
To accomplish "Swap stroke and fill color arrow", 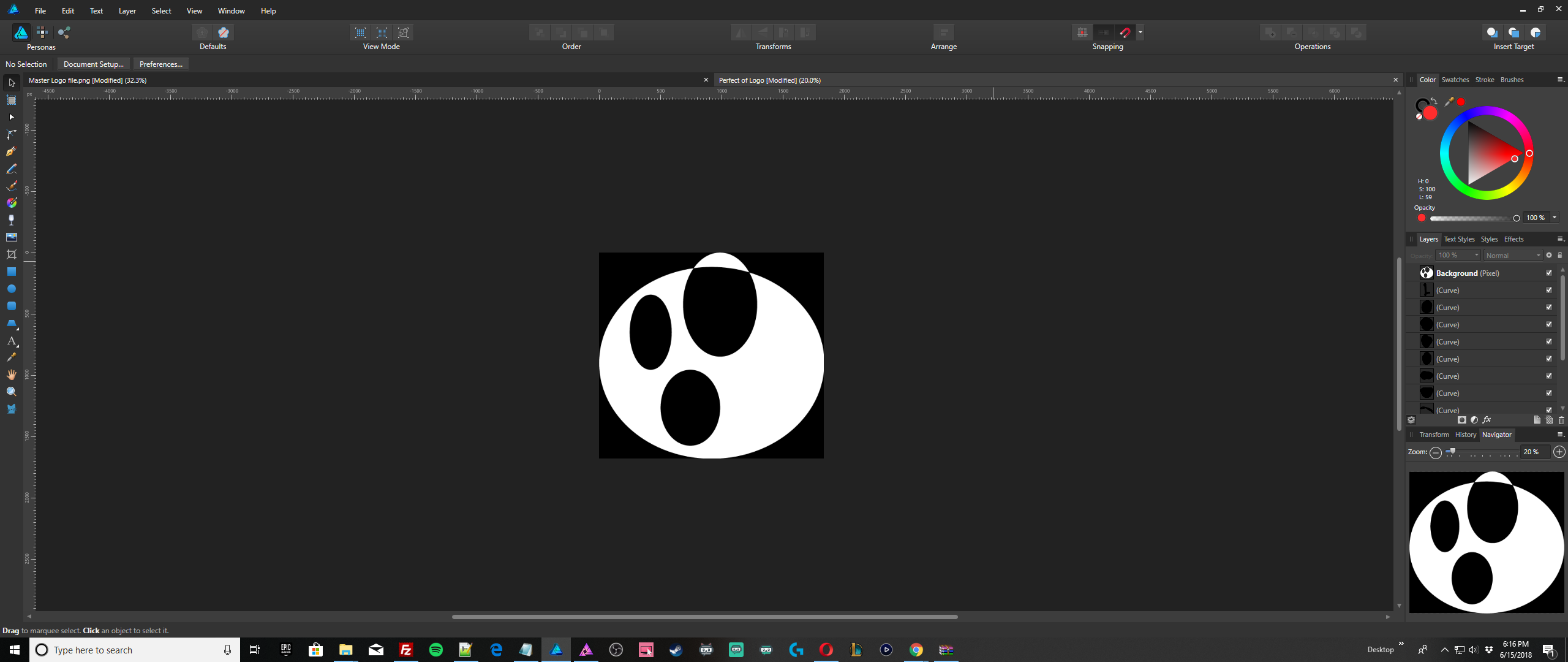I will pos(1434,101).
